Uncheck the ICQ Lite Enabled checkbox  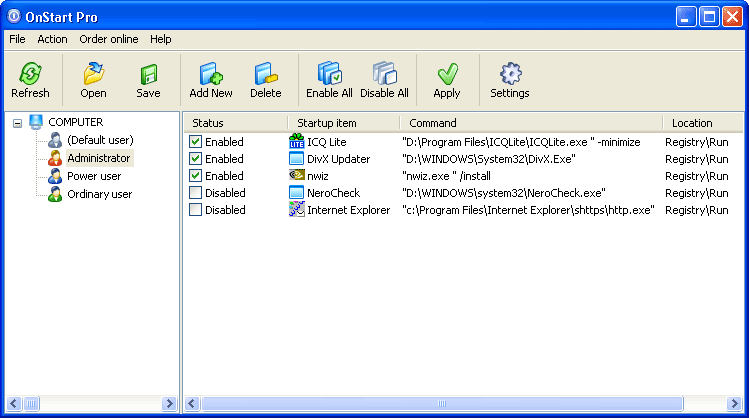195,142
